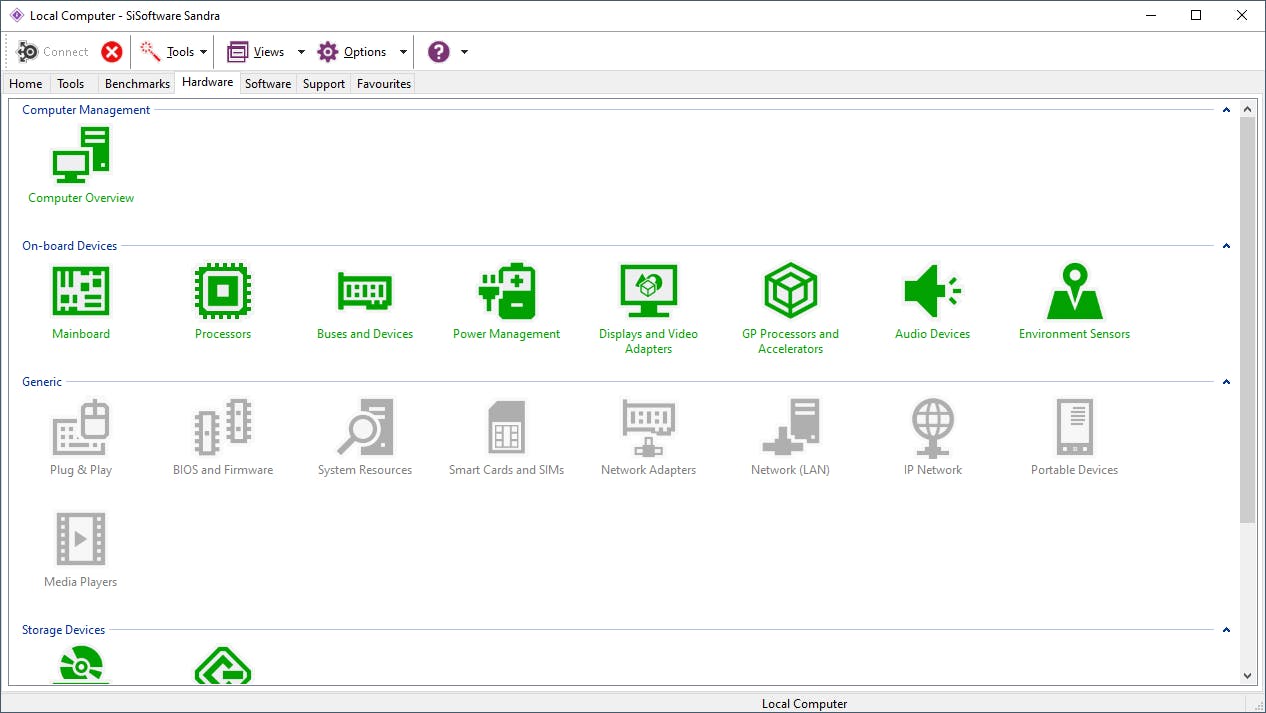The image size is (1266, 713).
Task: Open the Mainboard information module
Action: (80, 290)
